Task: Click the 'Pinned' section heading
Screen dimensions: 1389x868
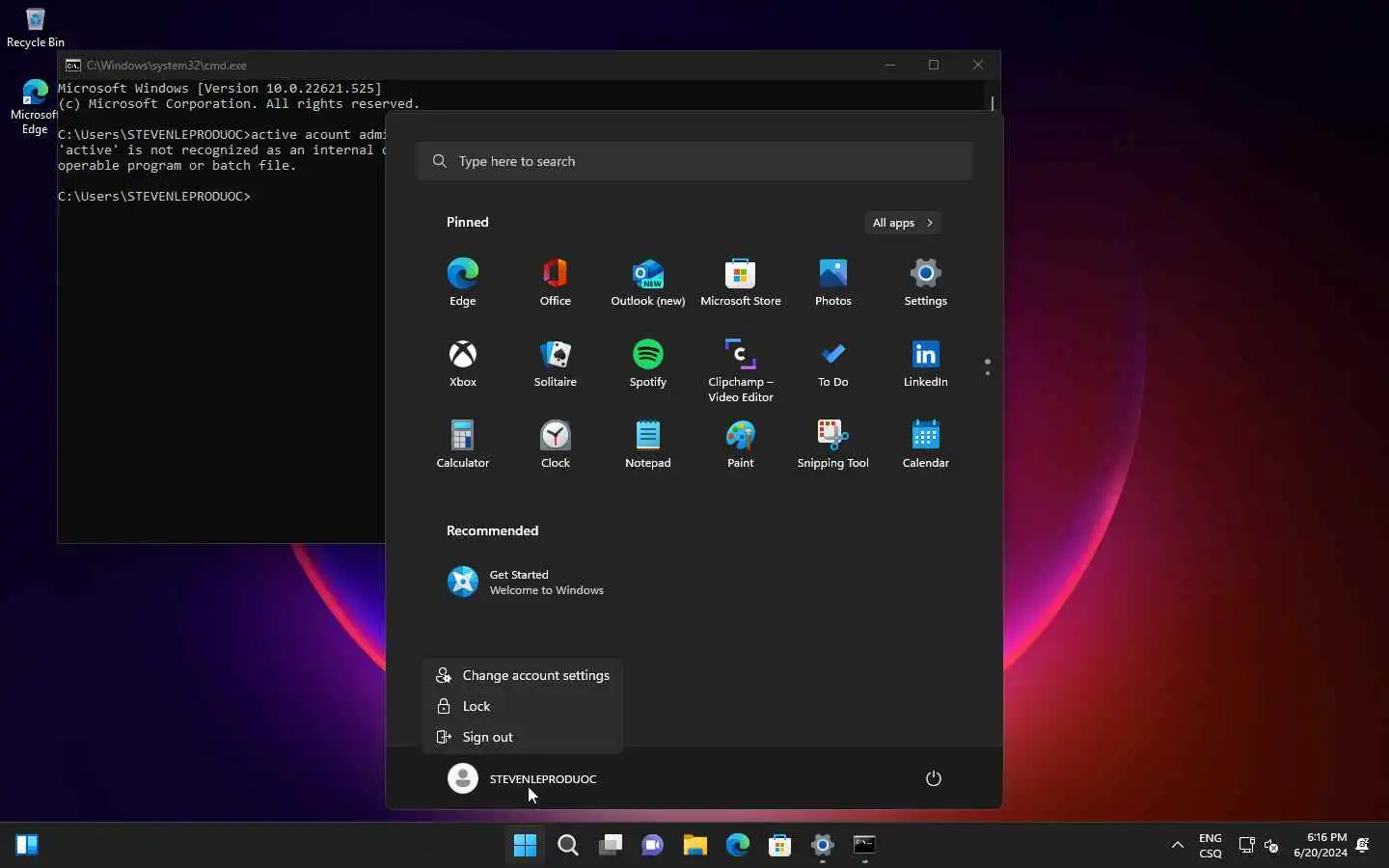Action: tap(468, 222)
